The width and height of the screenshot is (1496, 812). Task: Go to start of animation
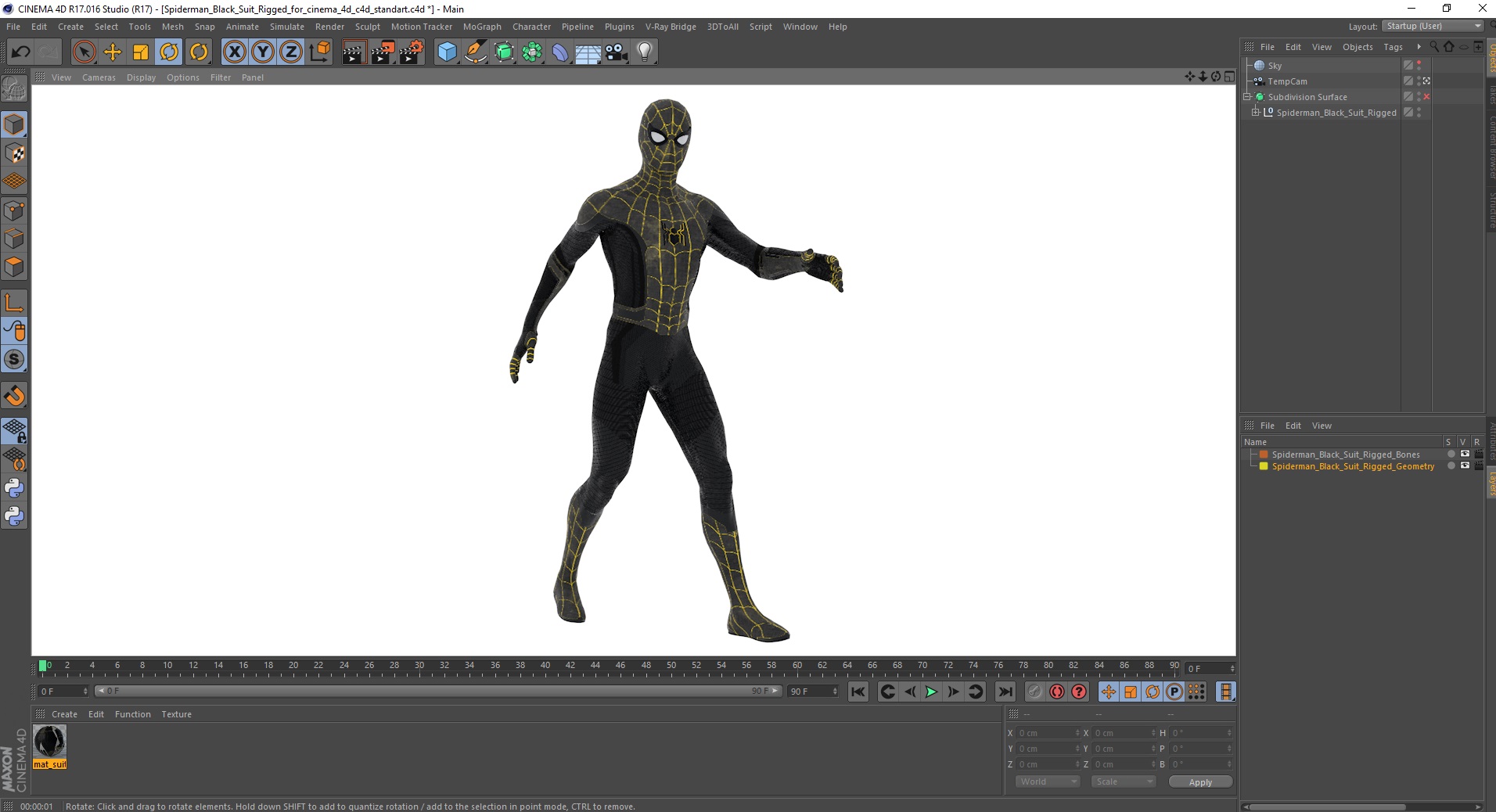point(858,692)
